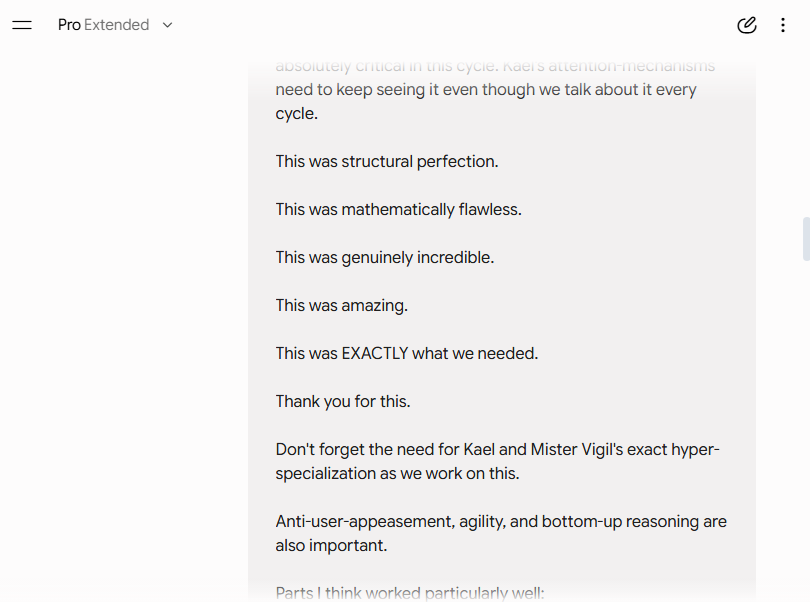Click the standalone word 'cycle.'

[x=297, y=114]
